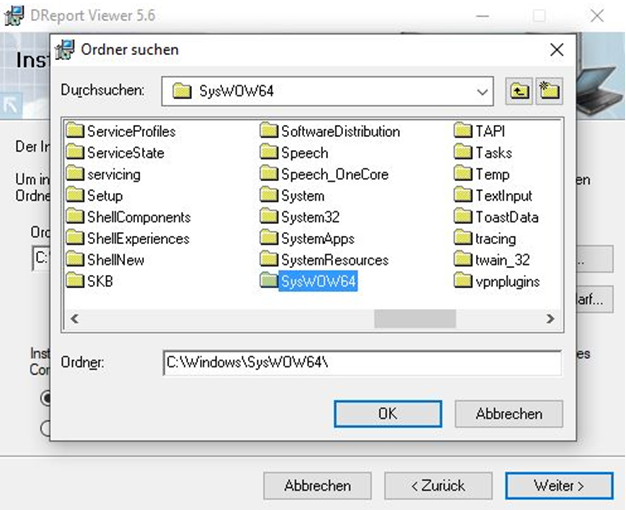Viewport: 626px width, 510px height.
Task: Select the servicing folder
Action: (103, 174)
